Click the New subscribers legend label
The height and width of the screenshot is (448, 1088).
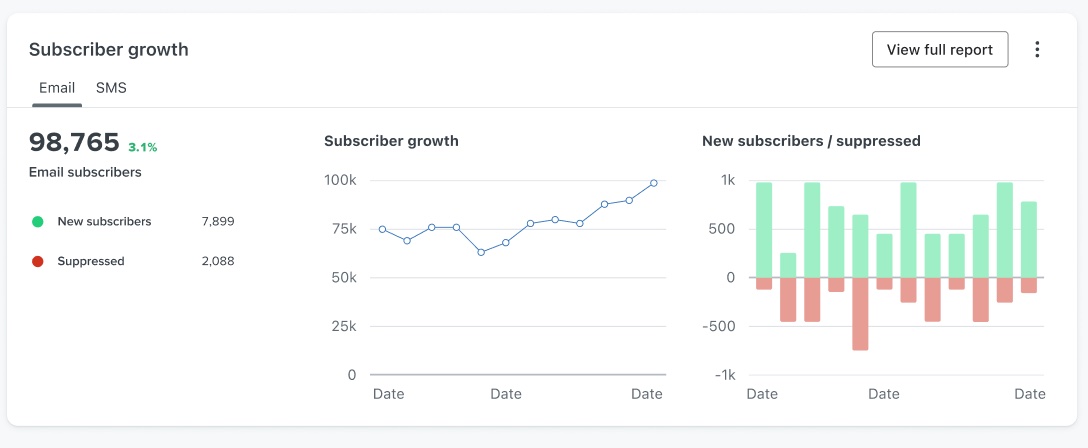coord(104,222)
